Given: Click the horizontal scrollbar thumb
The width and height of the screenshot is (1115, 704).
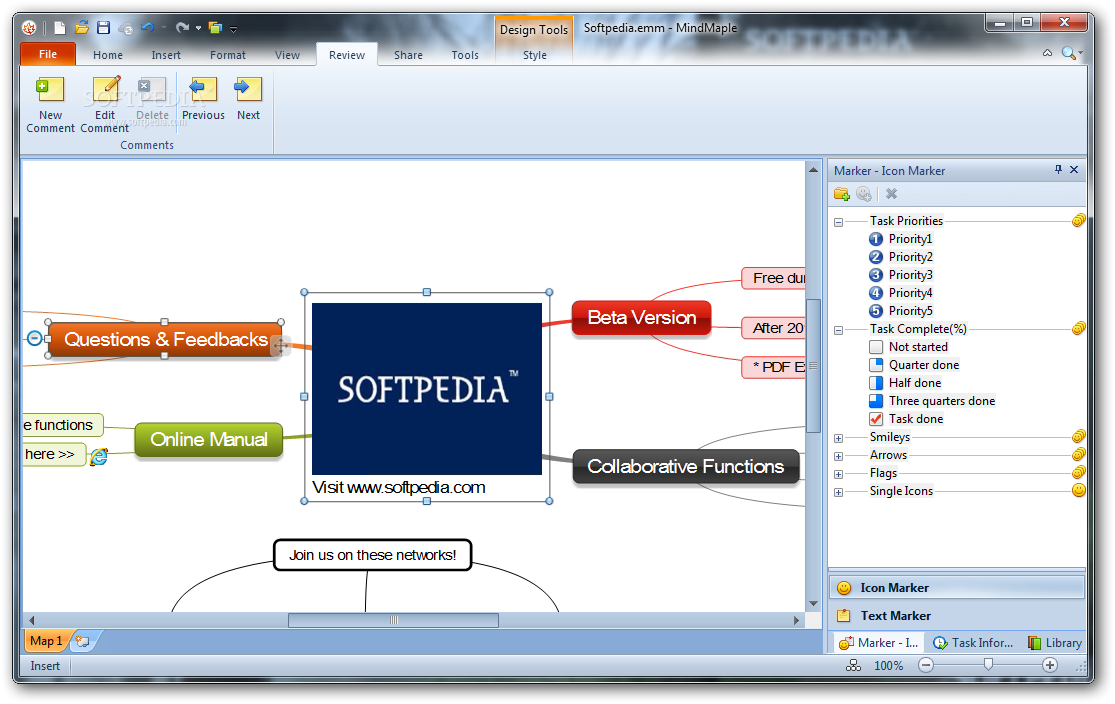Looking at the screenshot, I should 393,620.
